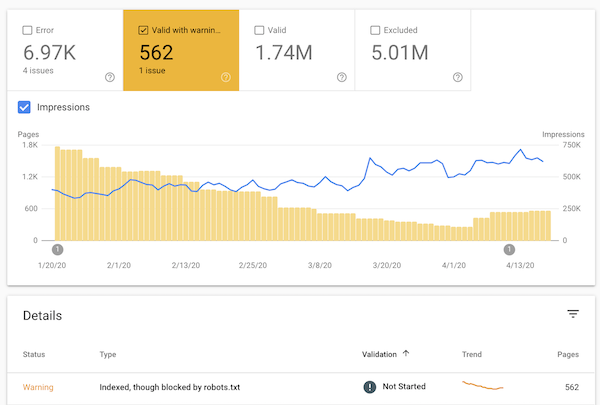Open help icon on the Error card

coord(110,77)
